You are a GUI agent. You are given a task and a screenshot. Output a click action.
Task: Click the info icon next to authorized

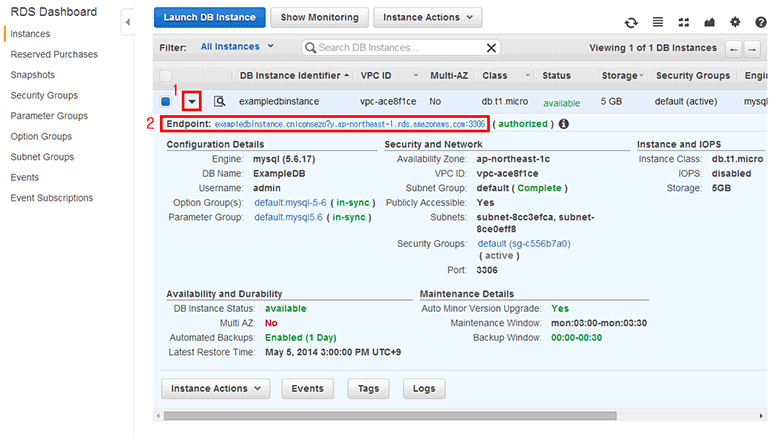(x=564, y=124)
